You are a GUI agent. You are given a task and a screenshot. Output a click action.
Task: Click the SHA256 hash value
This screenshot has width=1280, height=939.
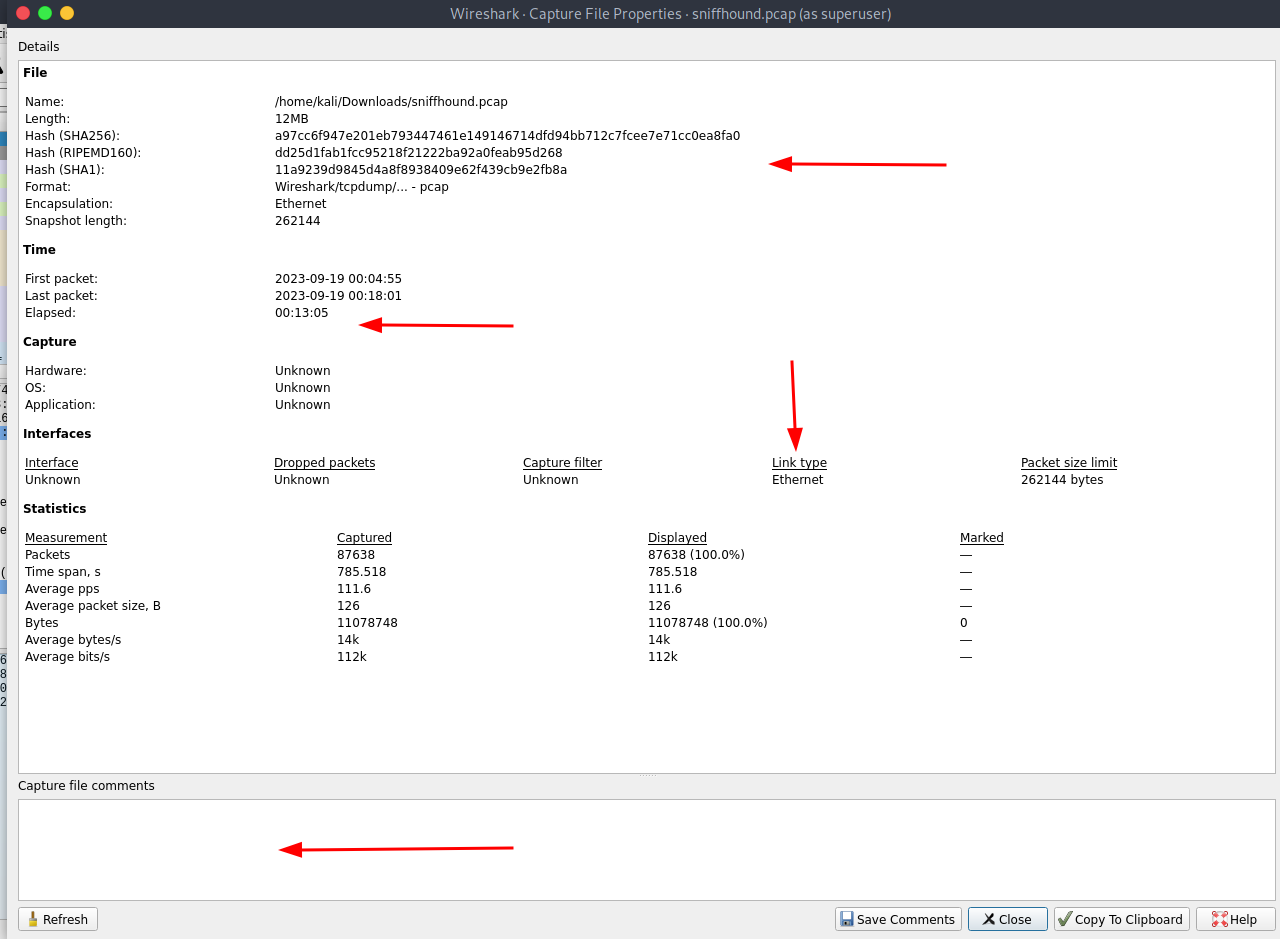click(507, 136)
